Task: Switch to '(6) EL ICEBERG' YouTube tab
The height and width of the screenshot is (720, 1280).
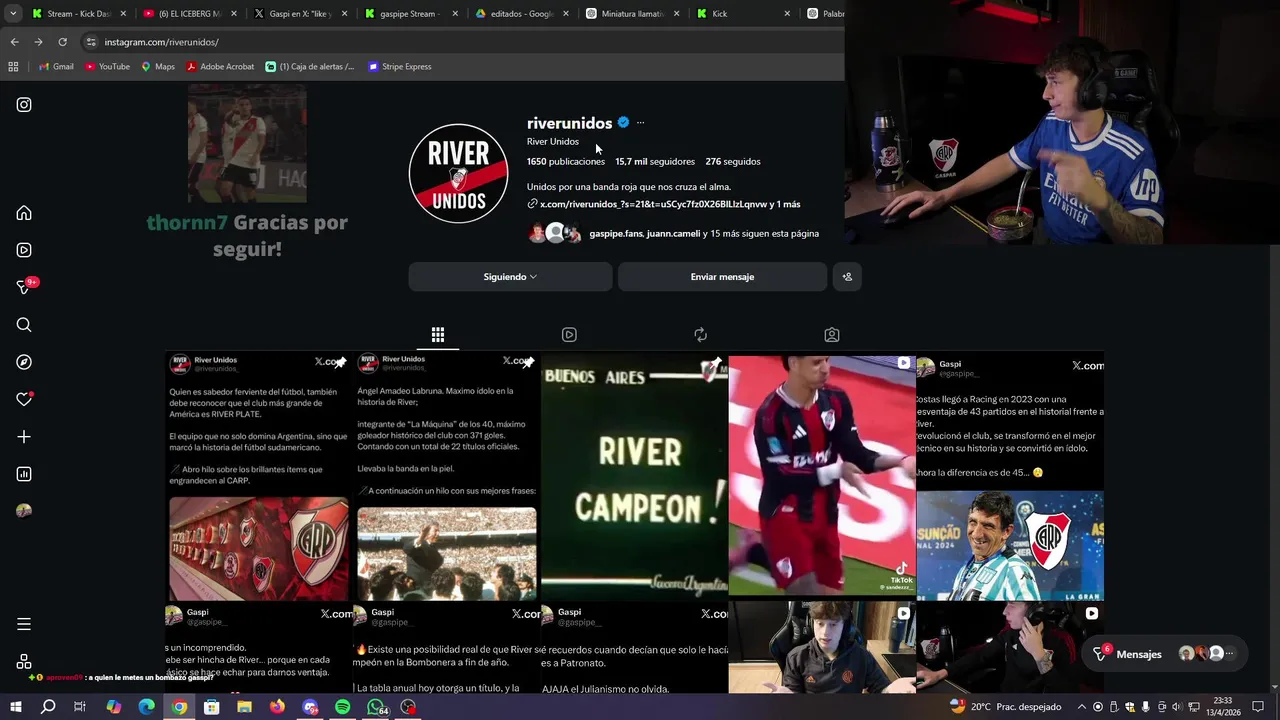Action: coord(190,14)
